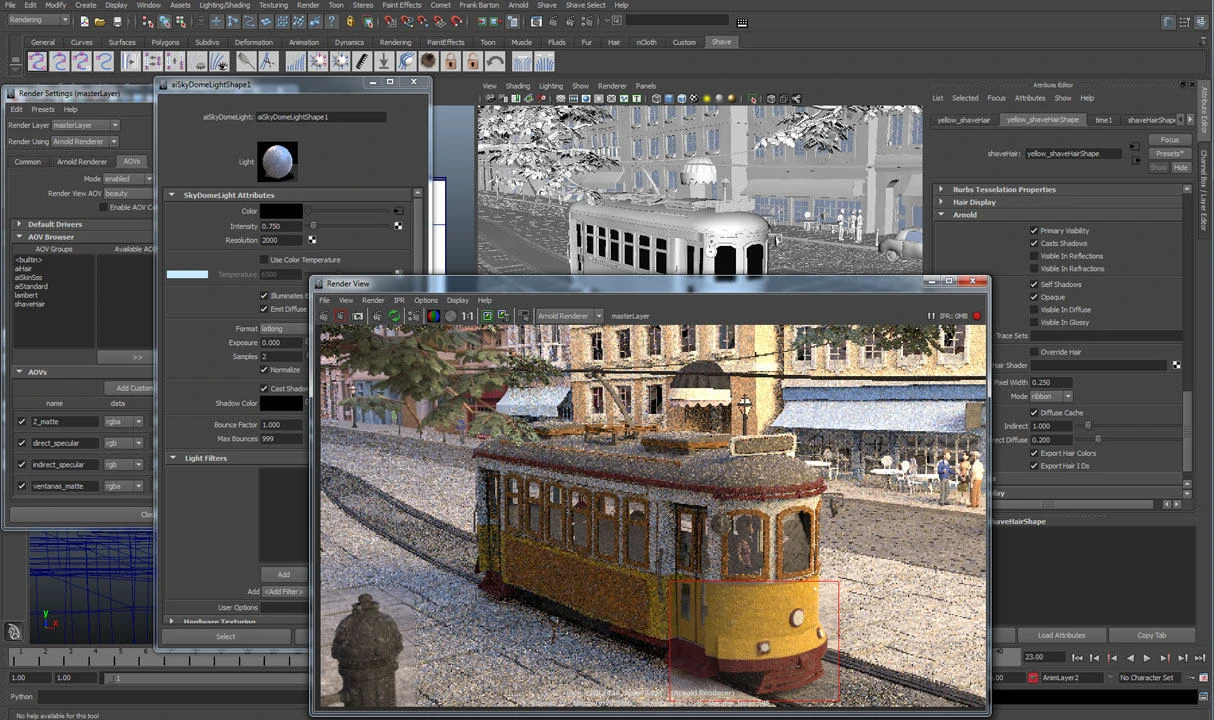This screenshot has height=720, width=1214.
Task: Expand the Hair Display section
Action: tap(974, 202)
